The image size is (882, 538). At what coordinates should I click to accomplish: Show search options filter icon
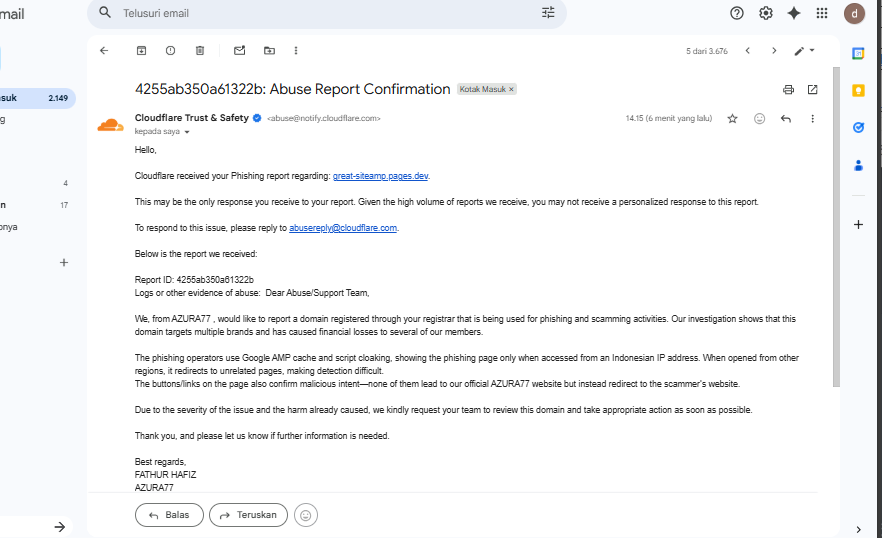tap(548, 13)
